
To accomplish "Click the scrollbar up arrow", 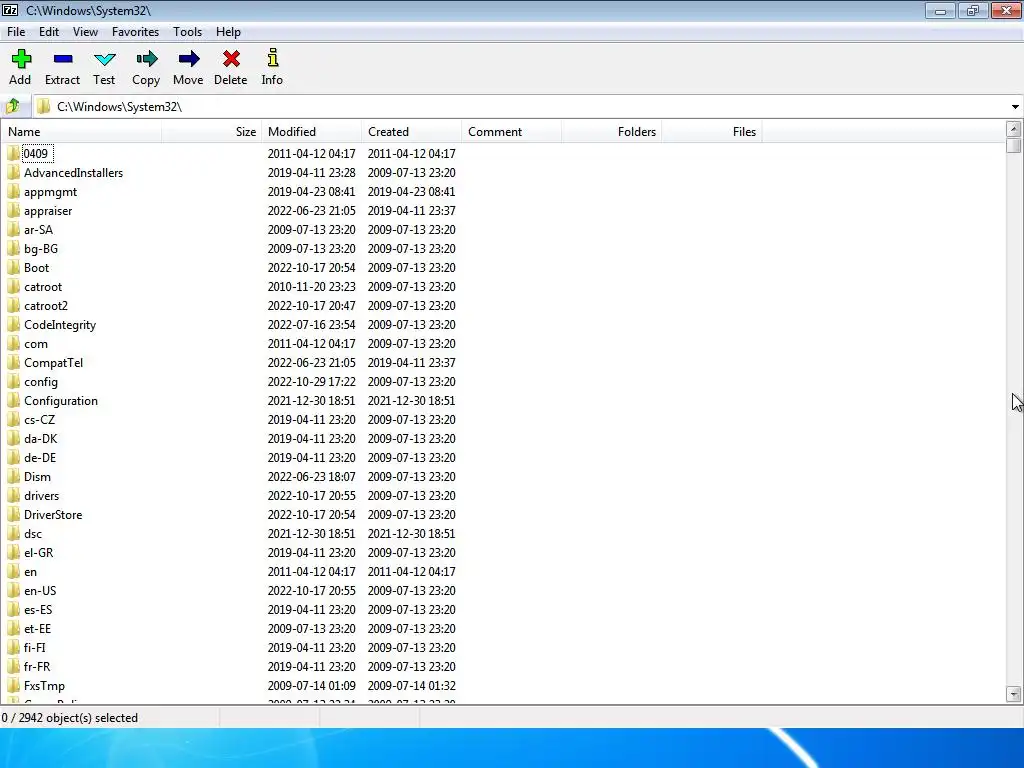I will pyautogui.click(x=1014, y=129).
